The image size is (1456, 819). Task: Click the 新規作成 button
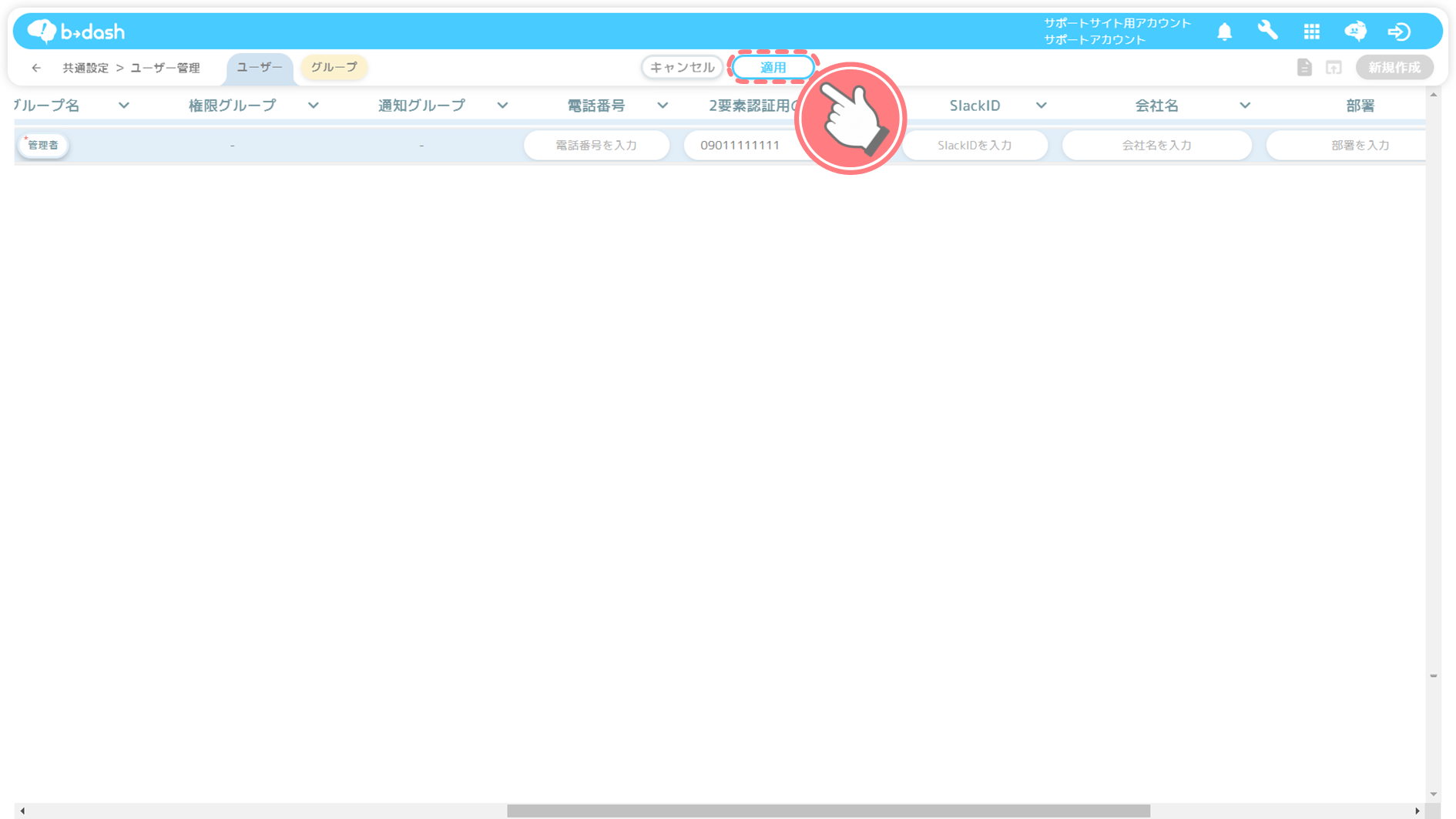pyautogui.click(x=1394, y=68)
